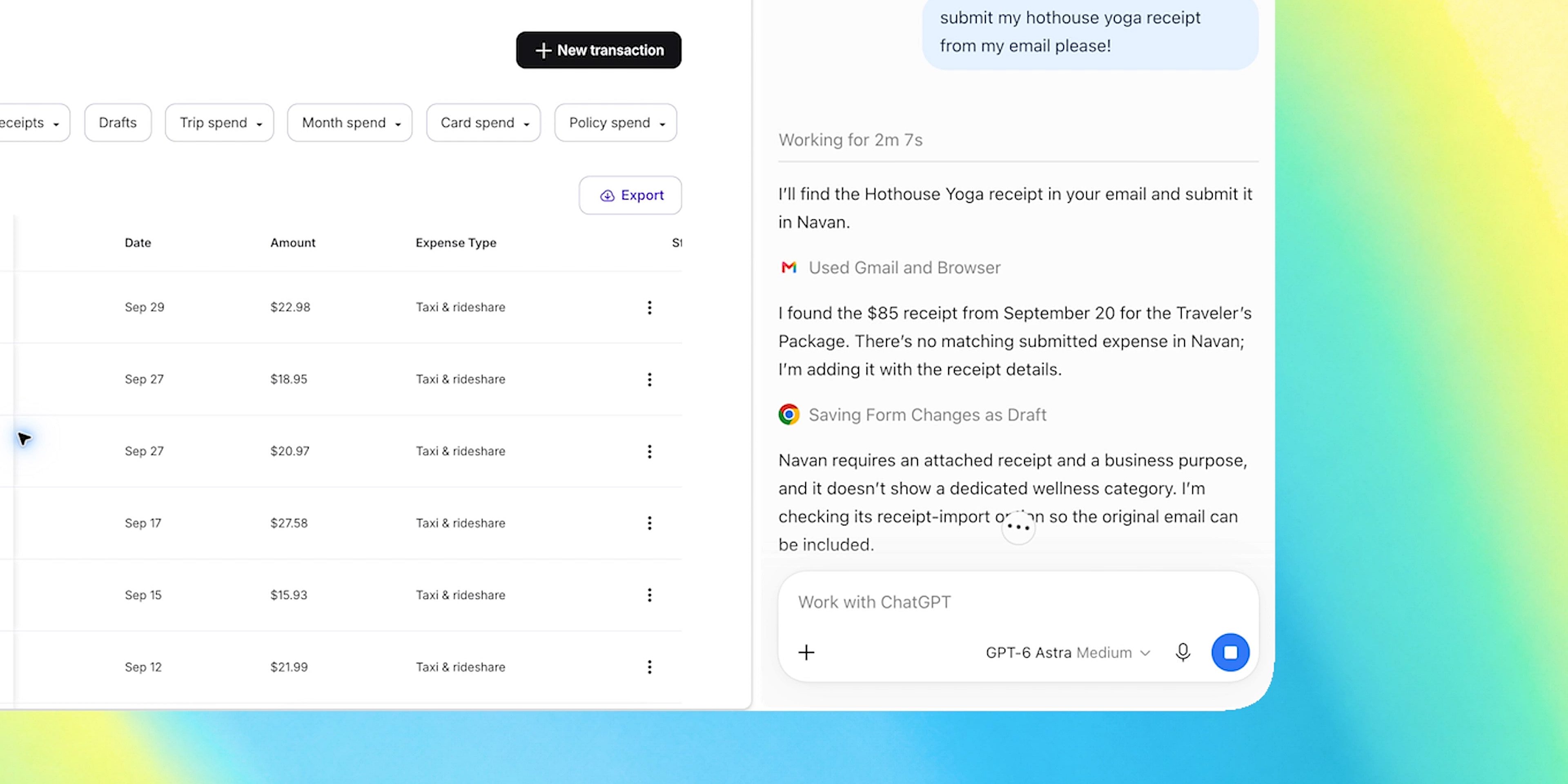Viewport: 1568px width, 784px height.
Task: Click the Sep 17 date cell
Action: click(x=143, y=523)
